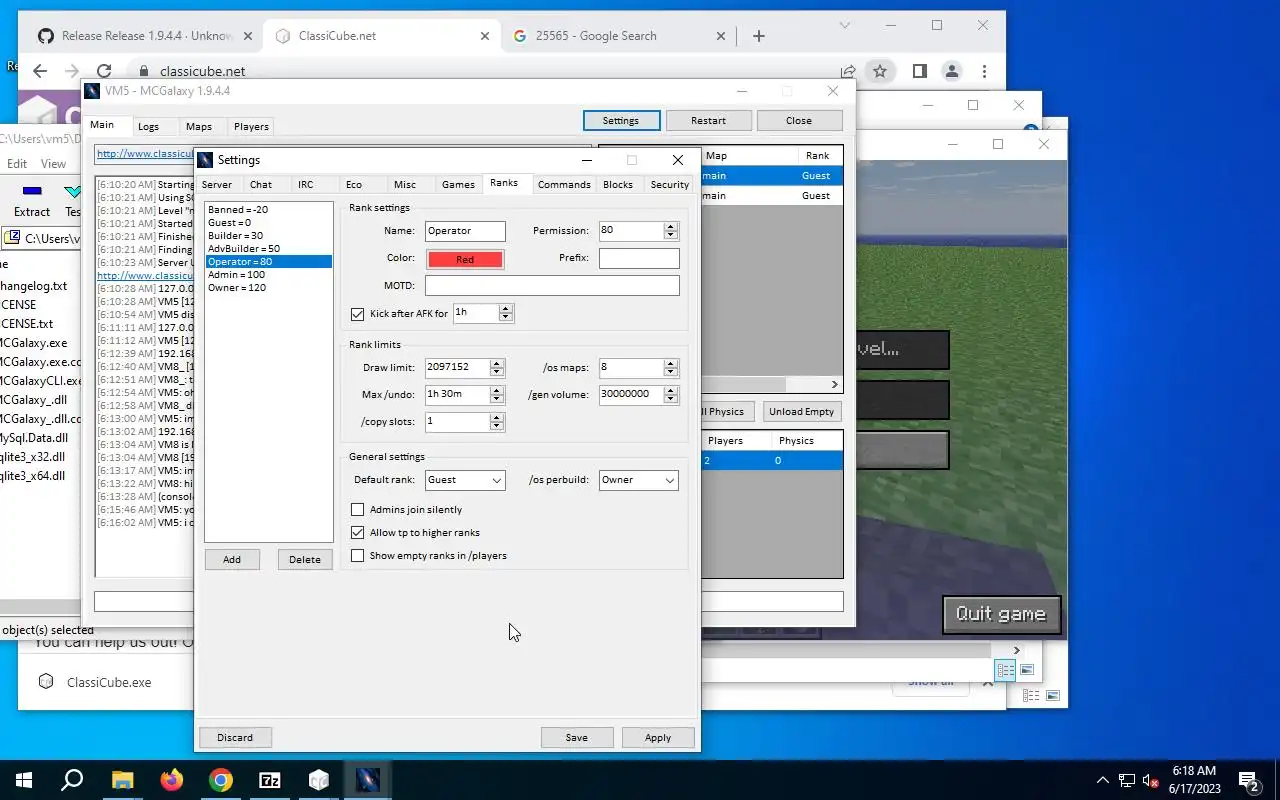Image resolution: width=1280 pixels, height=800 pixels.
Task: Click /os maps spinner arrows
Action: pos(671,368)
